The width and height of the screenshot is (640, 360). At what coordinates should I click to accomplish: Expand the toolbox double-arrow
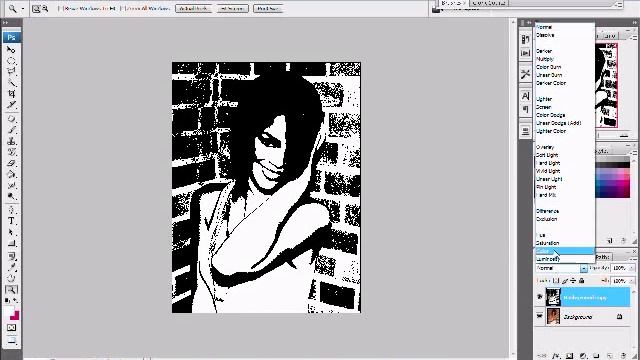coord(5,23)
